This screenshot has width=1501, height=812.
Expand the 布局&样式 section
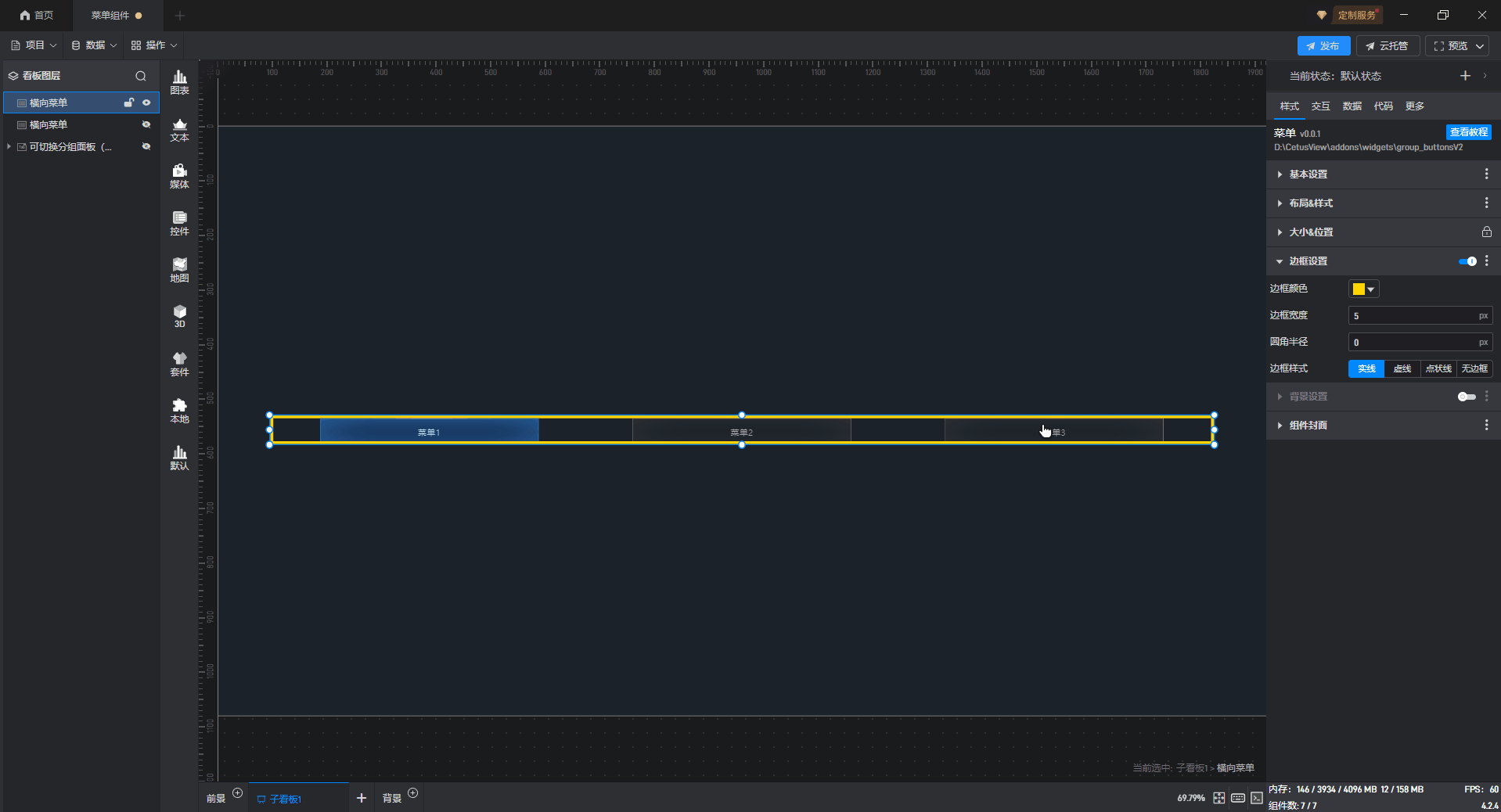(x=1280, y=203)
